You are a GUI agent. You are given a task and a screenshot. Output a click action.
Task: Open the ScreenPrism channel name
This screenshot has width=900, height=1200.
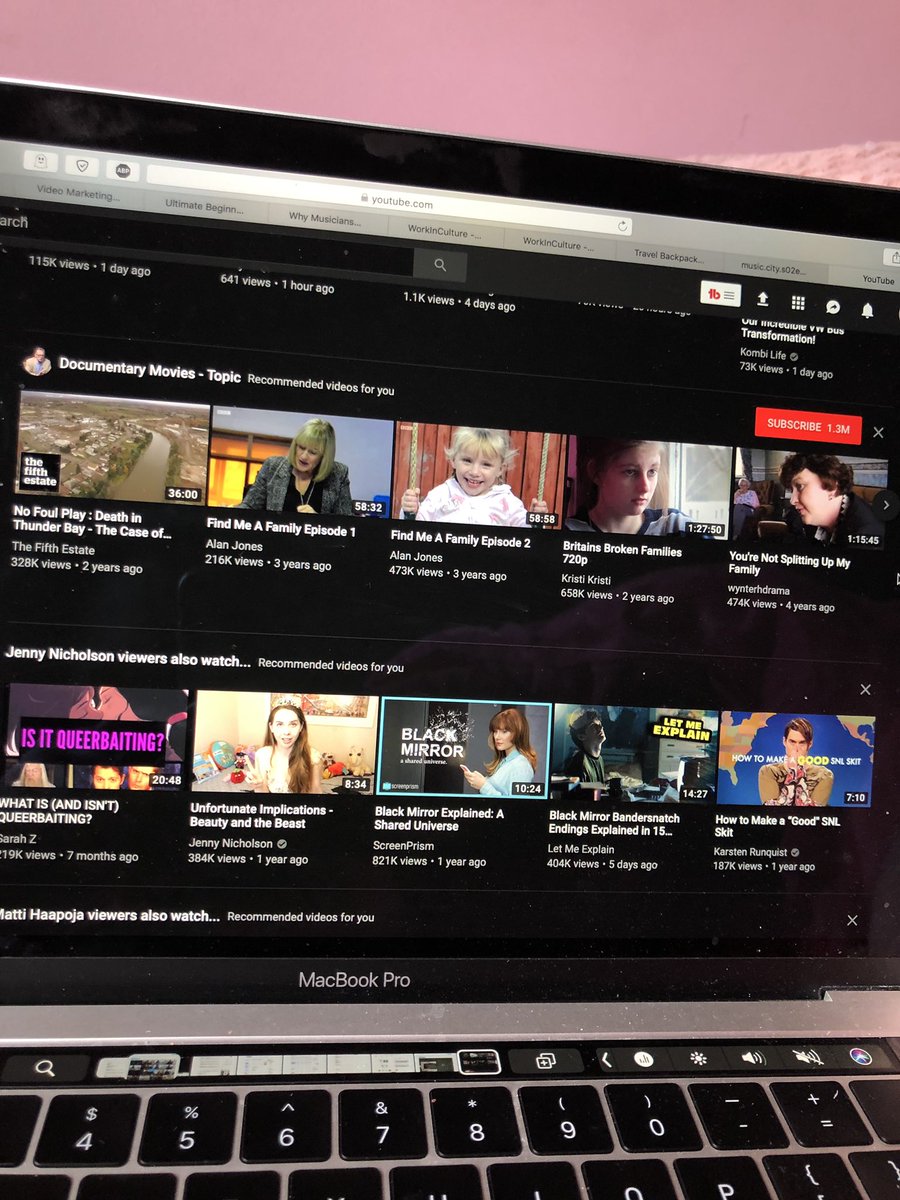[x=401, y=845]
